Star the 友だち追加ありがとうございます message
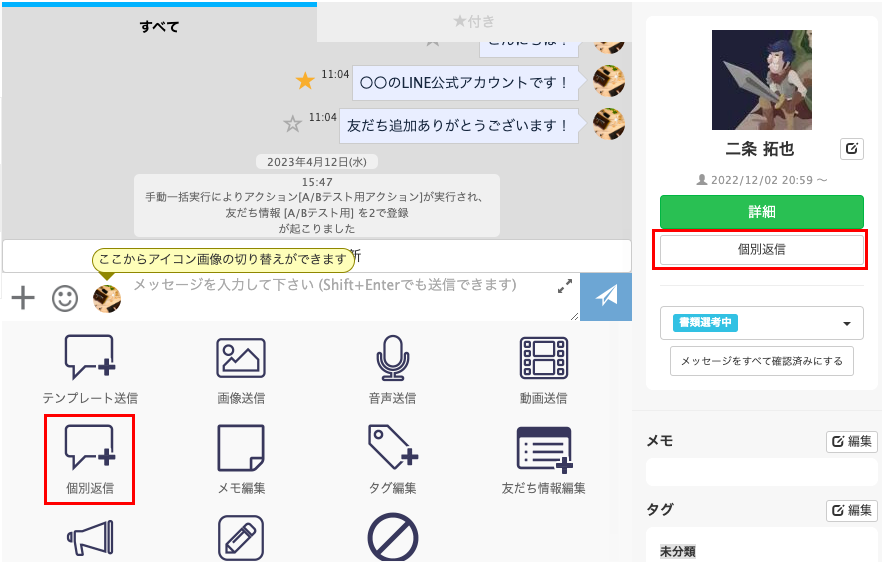Image resolution: width=882 pixels, height=566 pixels. point(292,124)
